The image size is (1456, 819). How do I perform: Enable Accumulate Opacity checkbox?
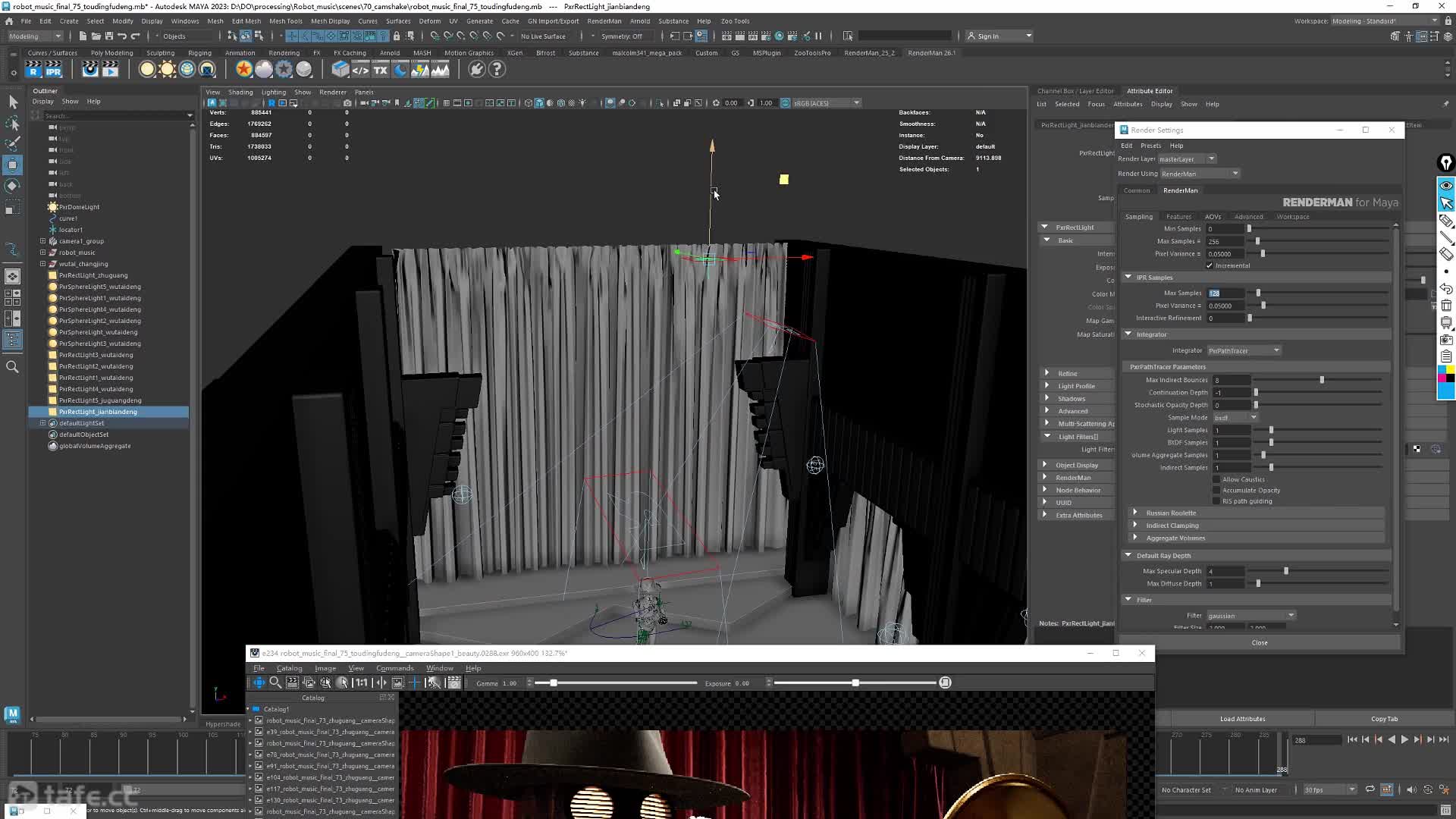click(1216, 490)
